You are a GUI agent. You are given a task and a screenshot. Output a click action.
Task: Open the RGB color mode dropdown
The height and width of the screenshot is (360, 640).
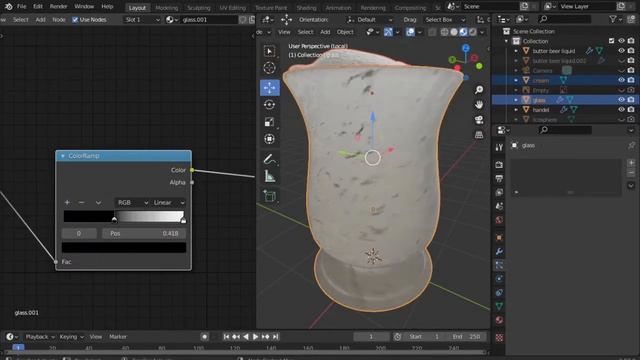[x=132, y=202]
